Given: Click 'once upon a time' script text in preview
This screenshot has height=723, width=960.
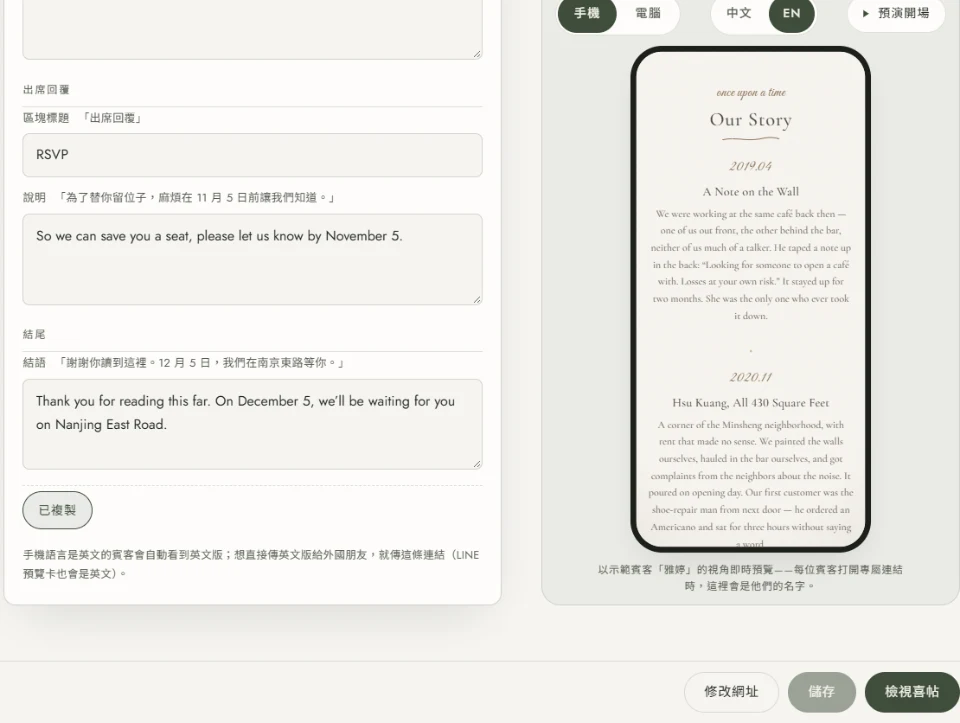Looking at the screenshot, I should pos(751,92).
